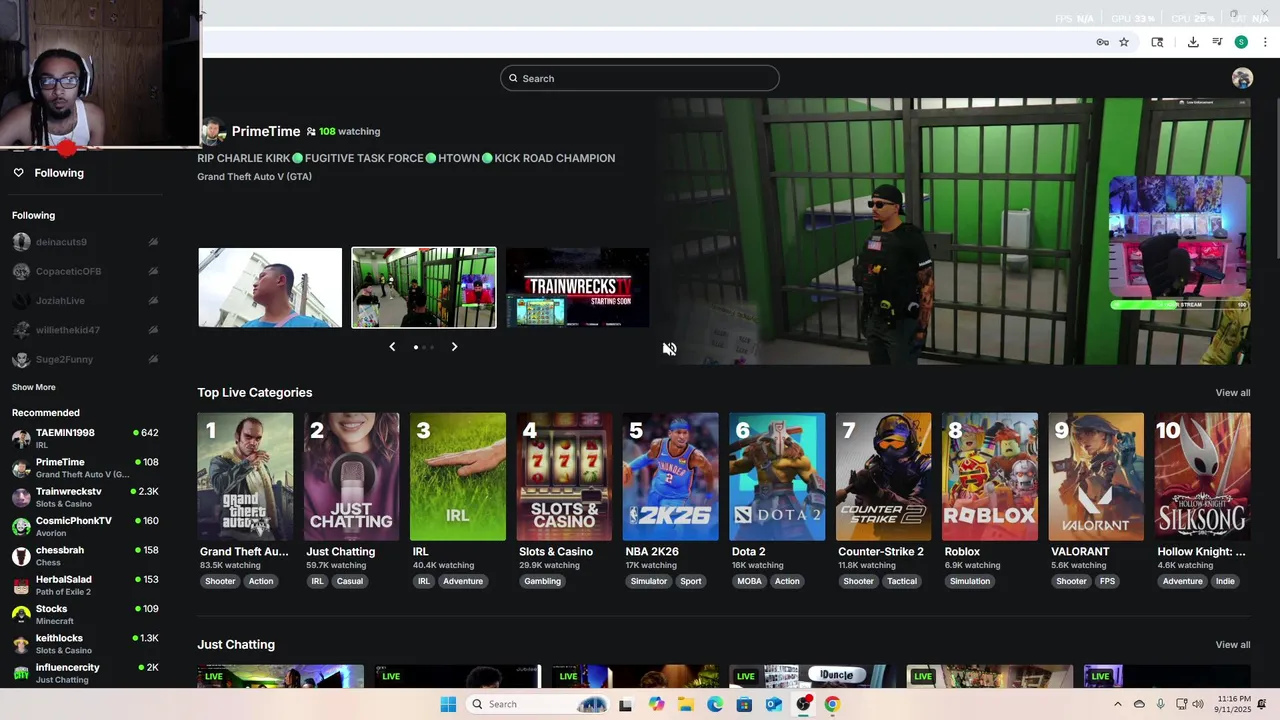Select the Trainwrecks TV carousel thumbnail
Image resolution: width=1280 pixels, height=720 pixels.
pos(577,288)
